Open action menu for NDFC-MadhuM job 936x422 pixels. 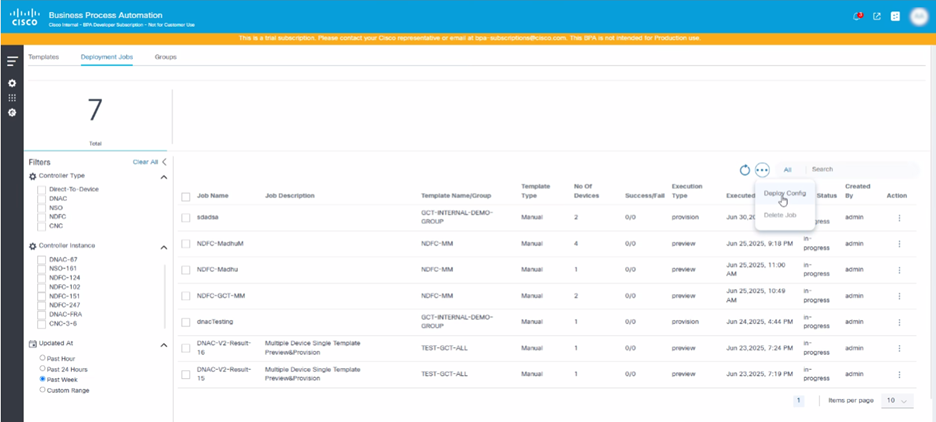(x=899, y=244)
